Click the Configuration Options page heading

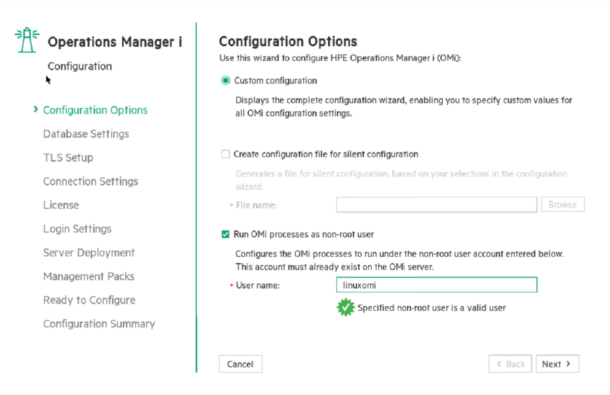(x=288, y=41)
